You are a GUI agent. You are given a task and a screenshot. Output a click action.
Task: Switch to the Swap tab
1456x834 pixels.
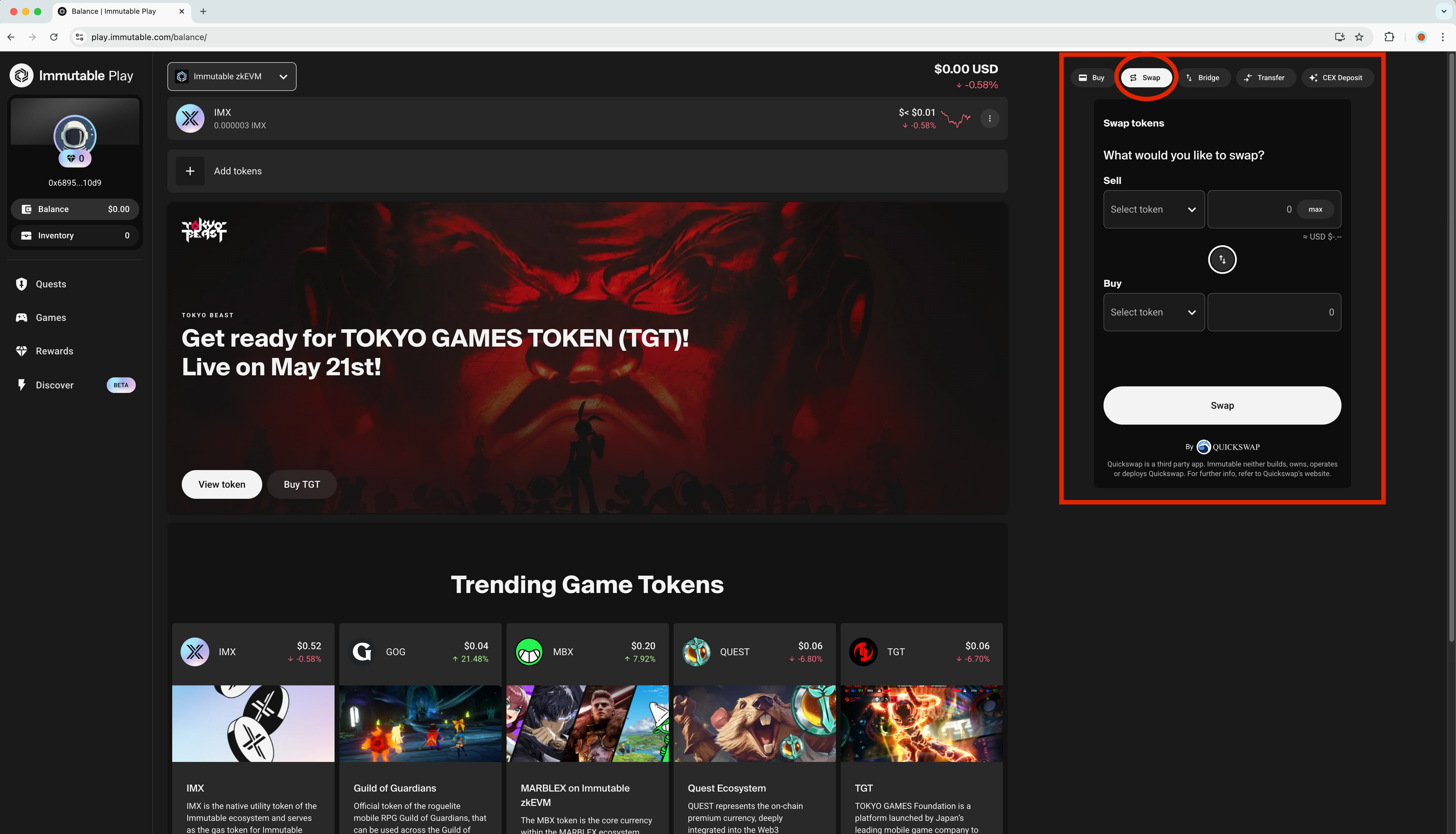point(1146,78)
